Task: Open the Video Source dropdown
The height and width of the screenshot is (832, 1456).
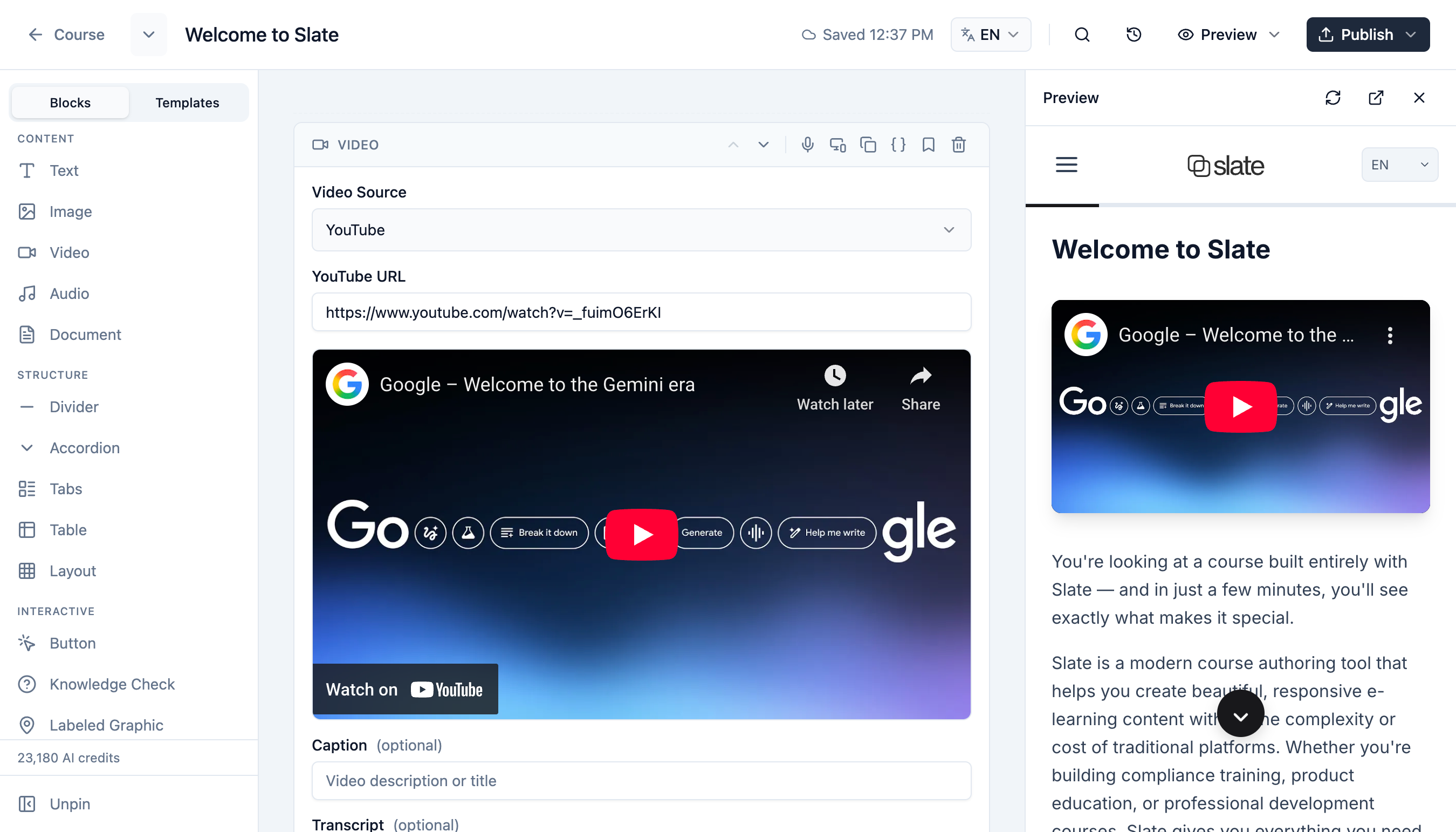Action: [x=641, y=230]
